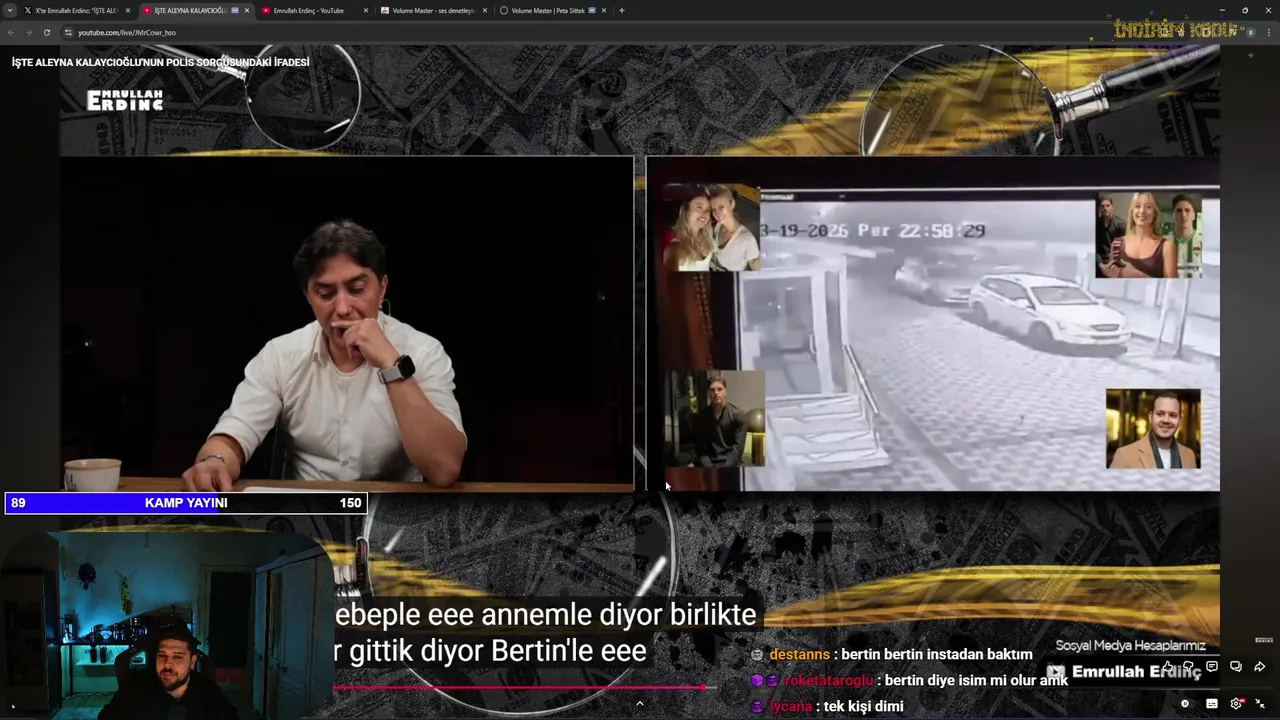Image resolution: width=1280 pixels, height=720 pixels.
Task: Click the seated man photo on left
Action: 715,418
